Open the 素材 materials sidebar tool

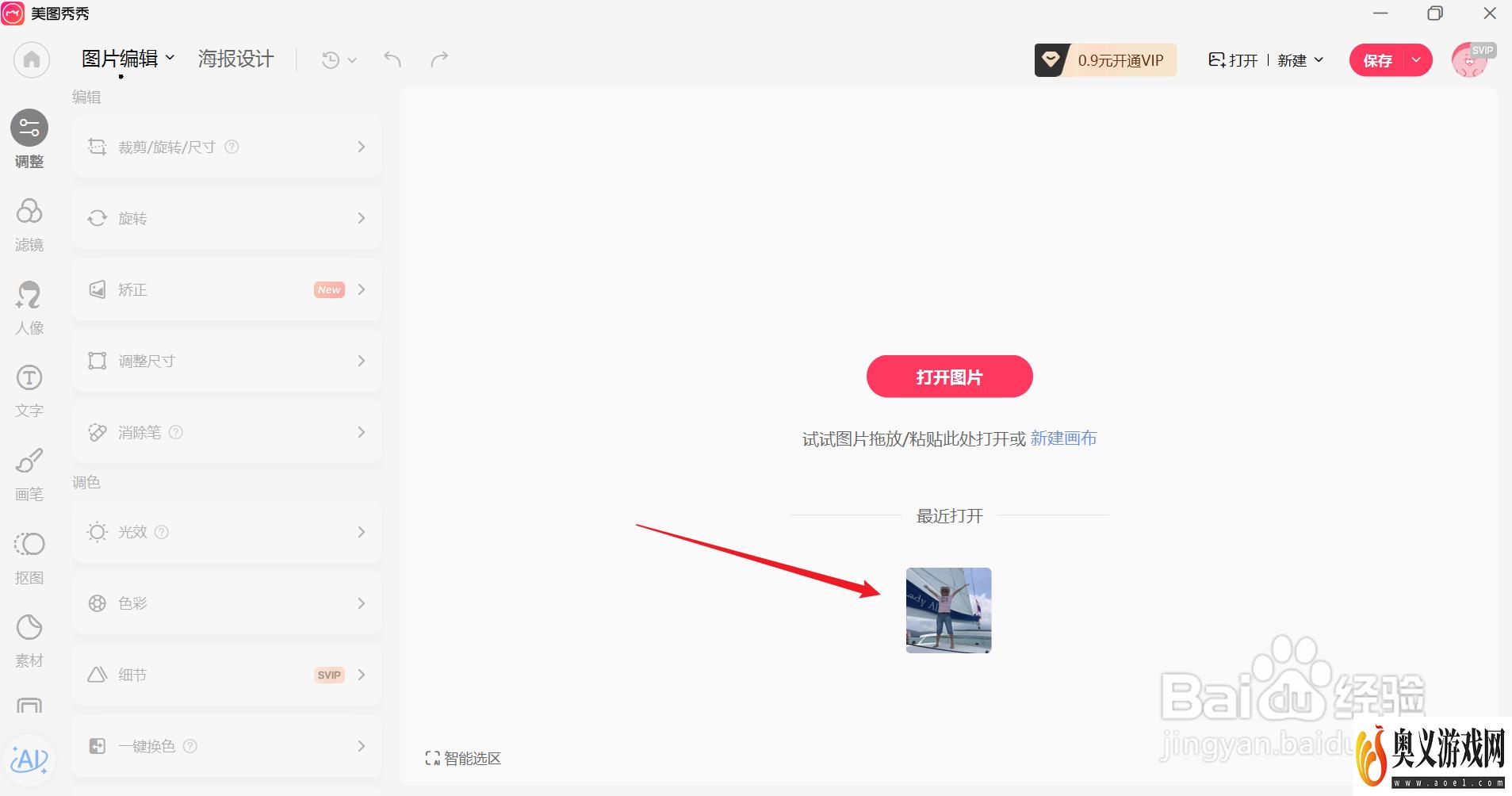click(x=29, y=641)
